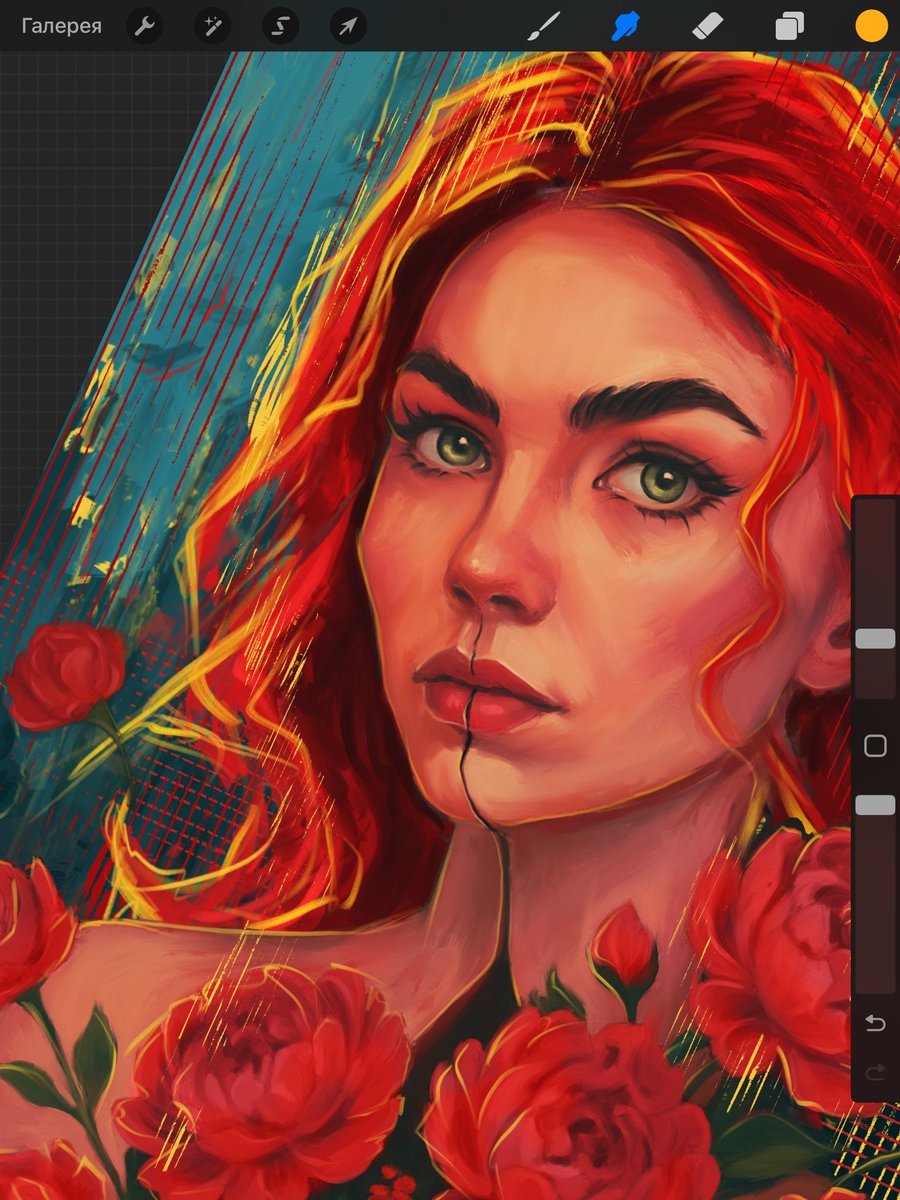Image resolution: width=900 pixels, height=1200 pixels.
Task: Click the brush opacity slider handle
Action: [x=875, y=805]
